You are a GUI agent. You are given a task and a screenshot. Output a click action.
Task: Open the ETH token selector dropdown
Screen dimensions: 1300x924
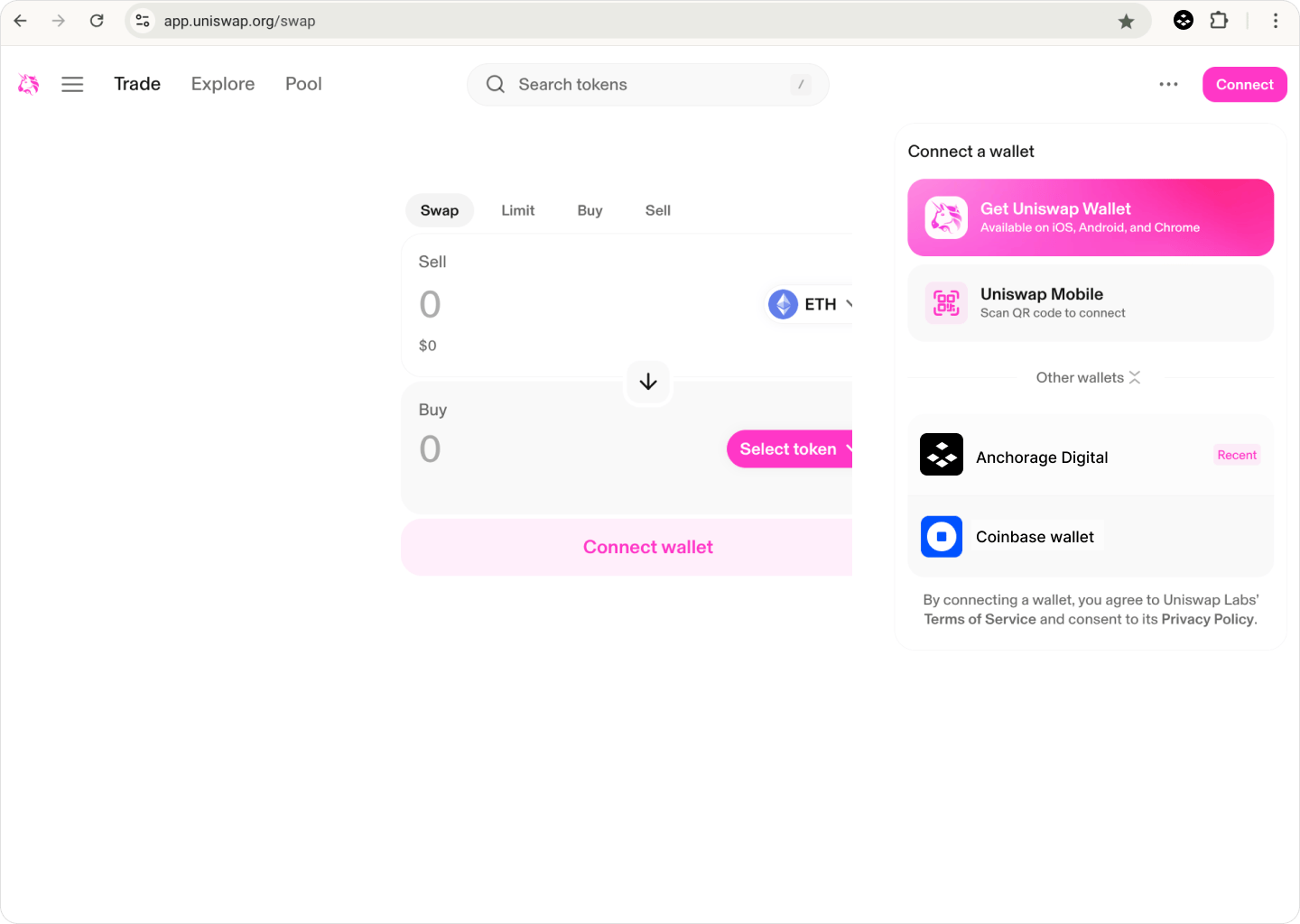(x=811, y=304)
